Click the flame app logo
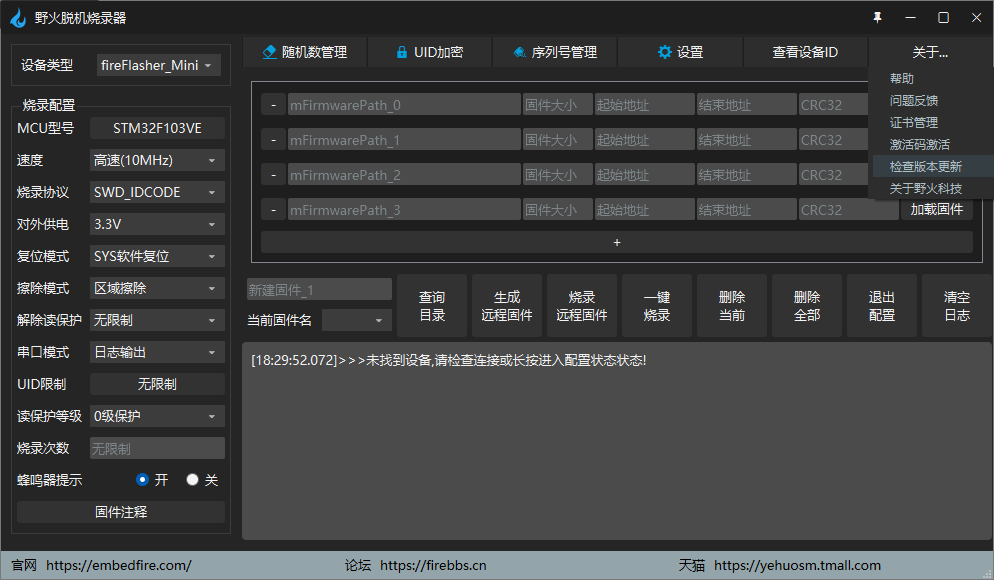 (x=18, y=18)
